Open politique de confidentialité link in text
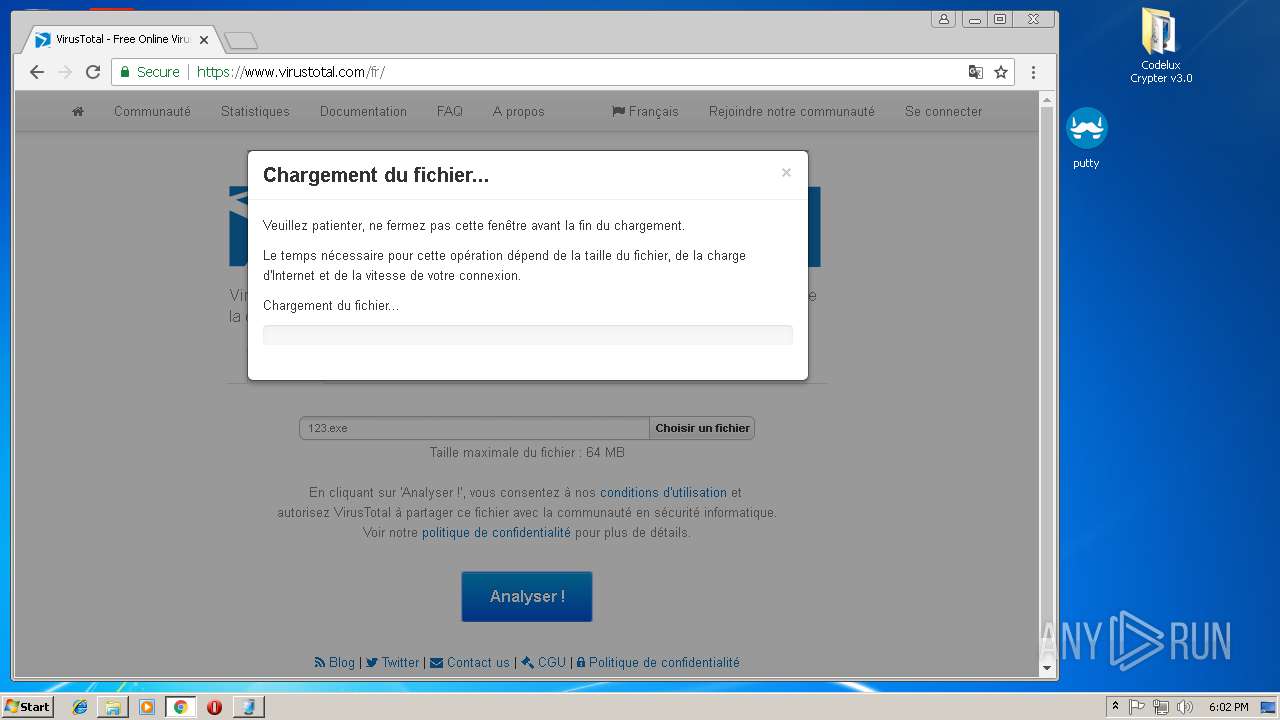 (496, 533)
